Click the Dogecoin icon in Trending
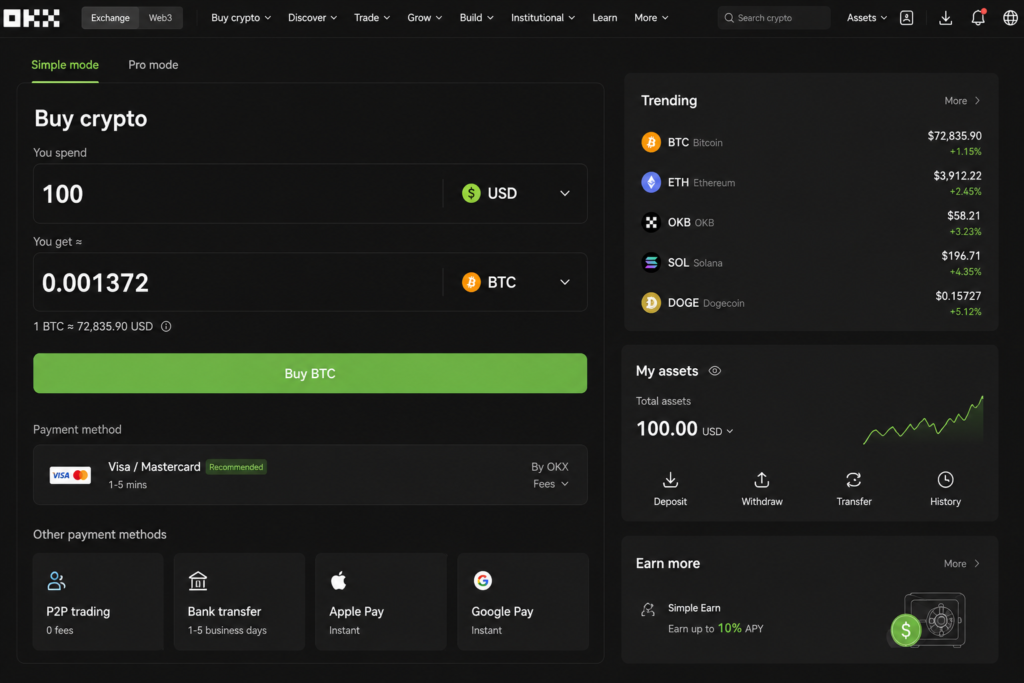 (650, 303)
